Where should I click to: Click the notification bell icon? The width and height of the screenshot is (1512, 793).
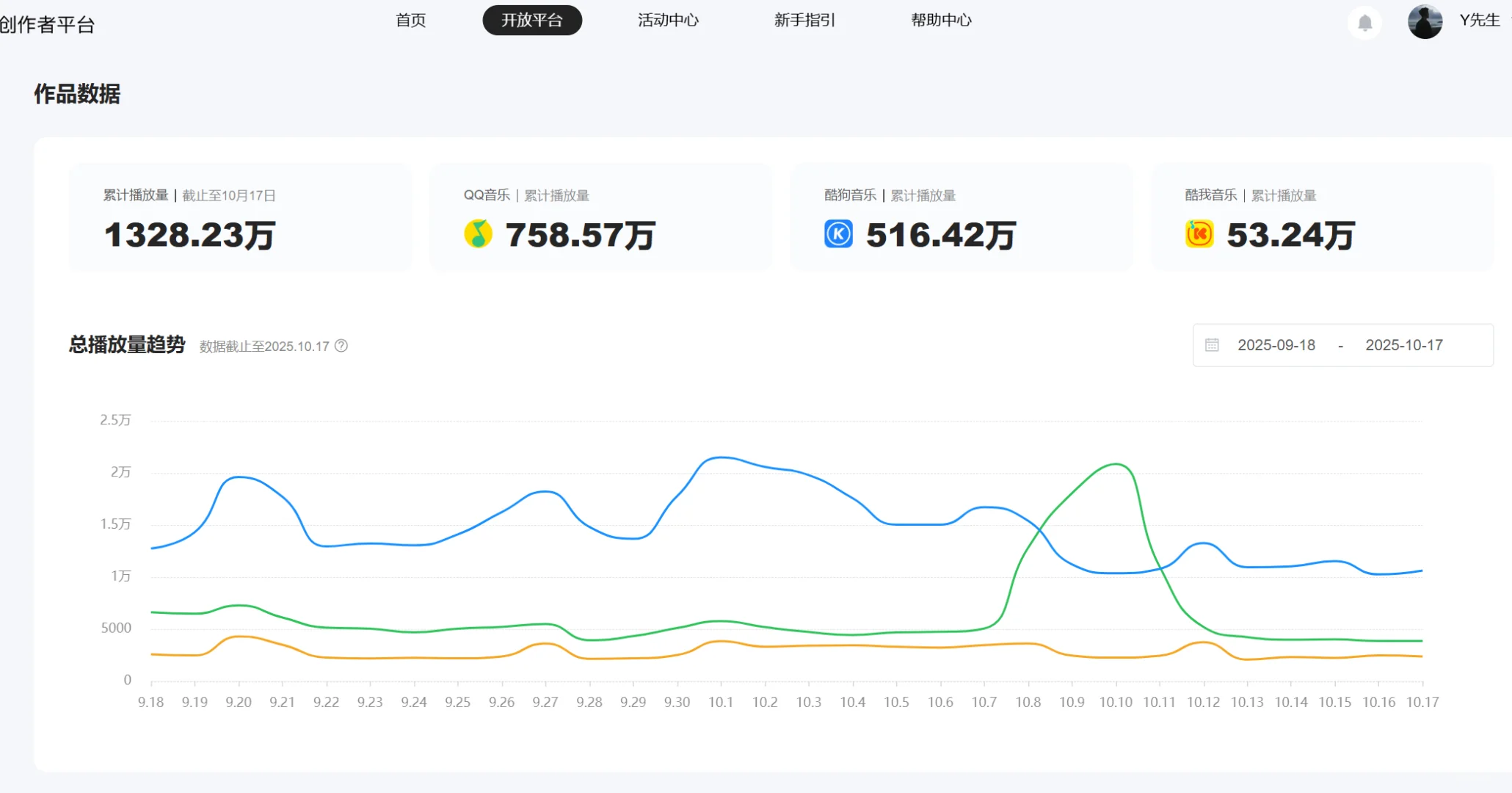(x=1364, y=23)
